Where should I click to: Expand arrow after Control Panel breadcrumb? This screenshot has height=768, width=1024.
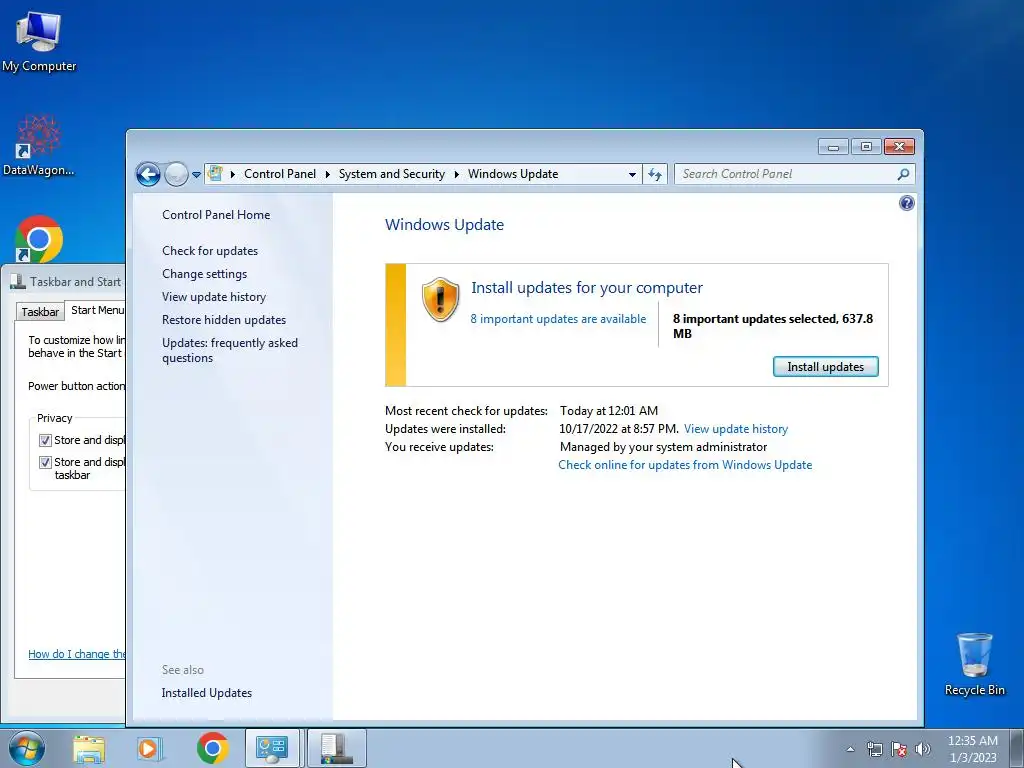[x=328, y=174]
